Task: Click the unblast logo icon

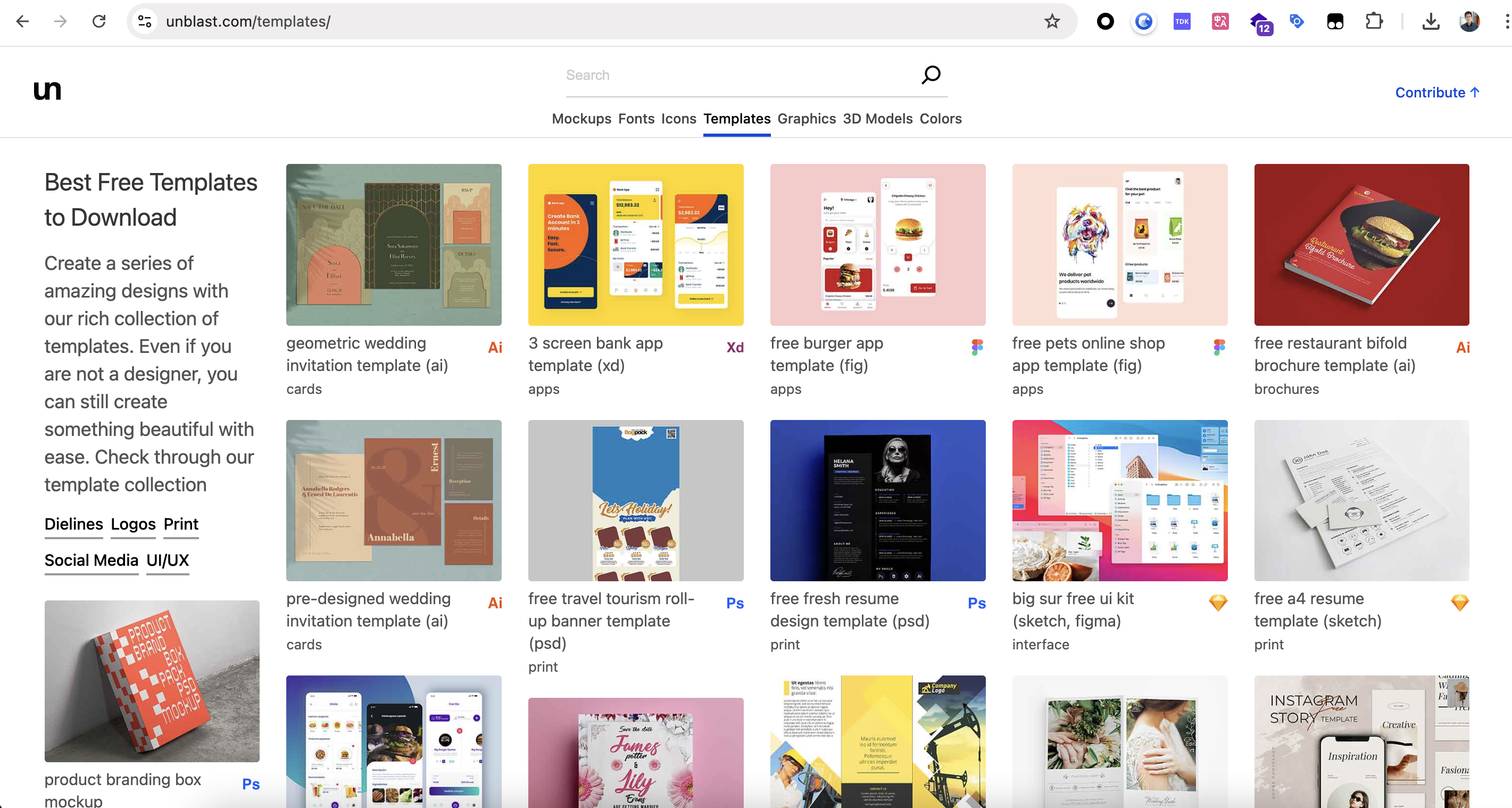Action: (47, 91)
